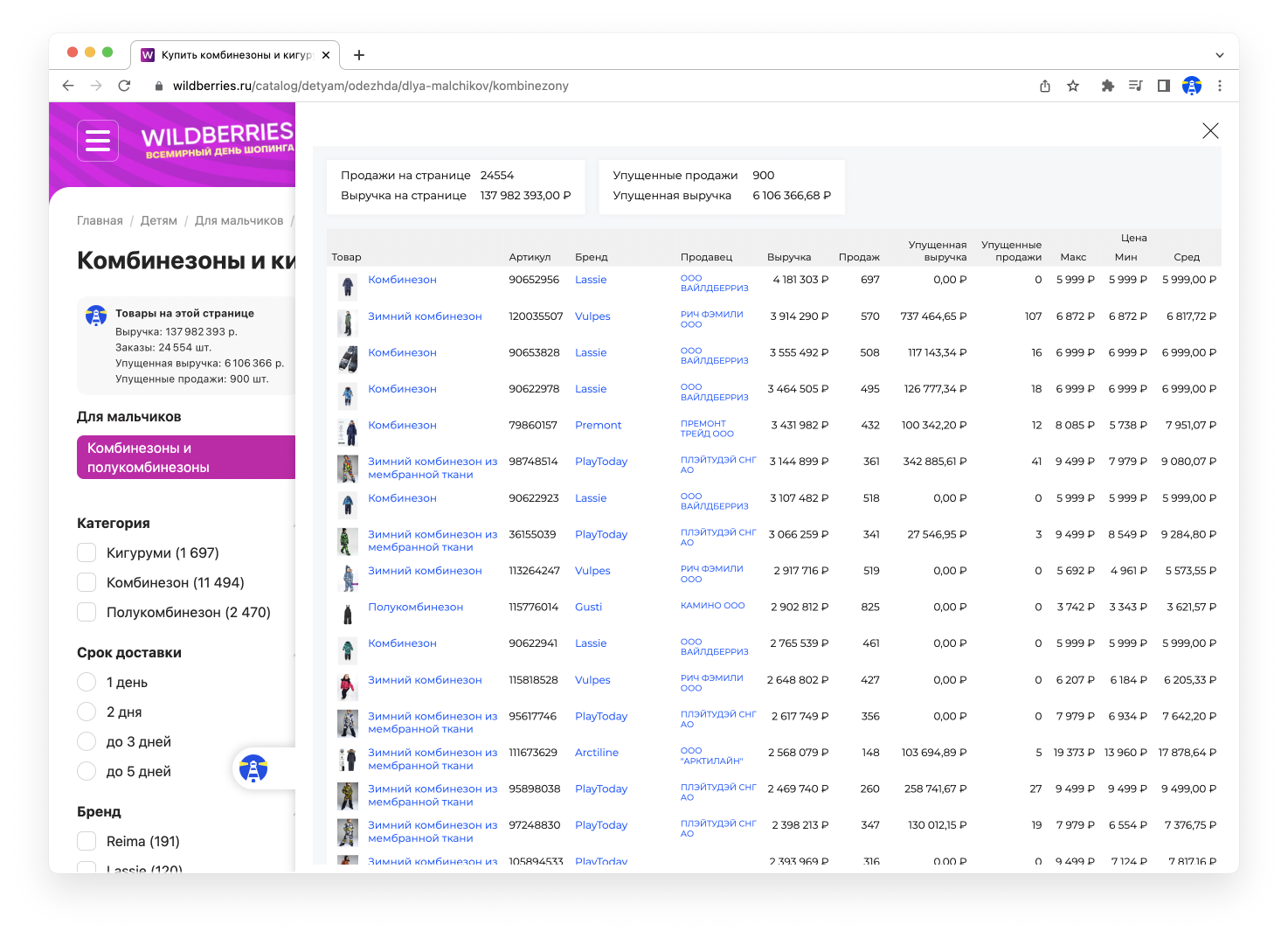
Task: Open the Premont brand link
Action: [598, 425]
